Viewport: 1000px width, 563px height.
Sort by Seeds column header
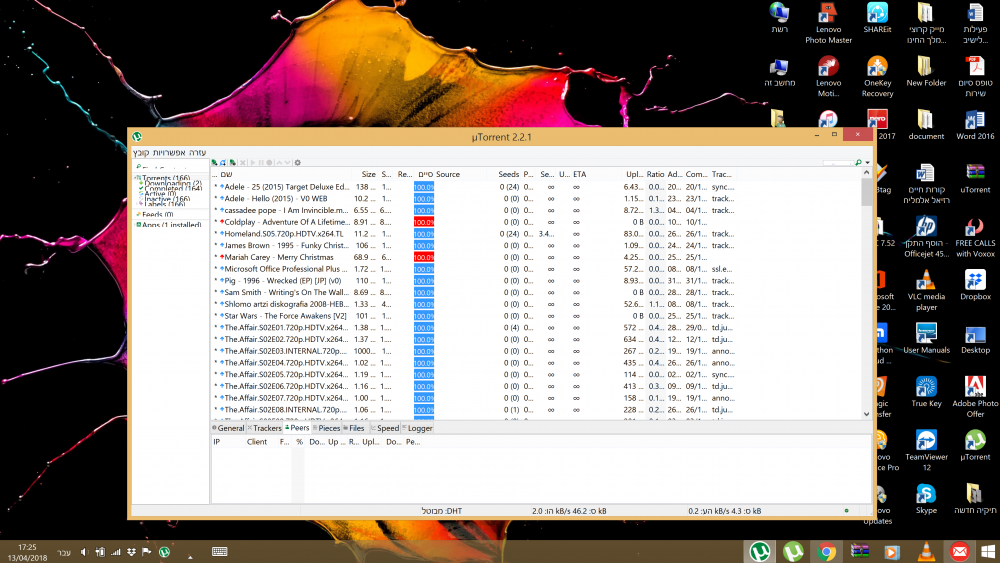(508, 174)
